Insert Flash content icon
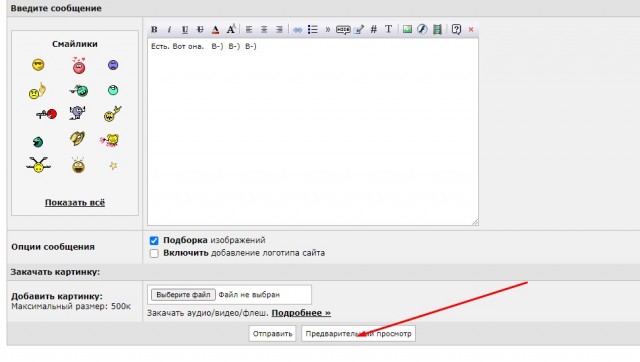The image size is (640, 362). 422,29
